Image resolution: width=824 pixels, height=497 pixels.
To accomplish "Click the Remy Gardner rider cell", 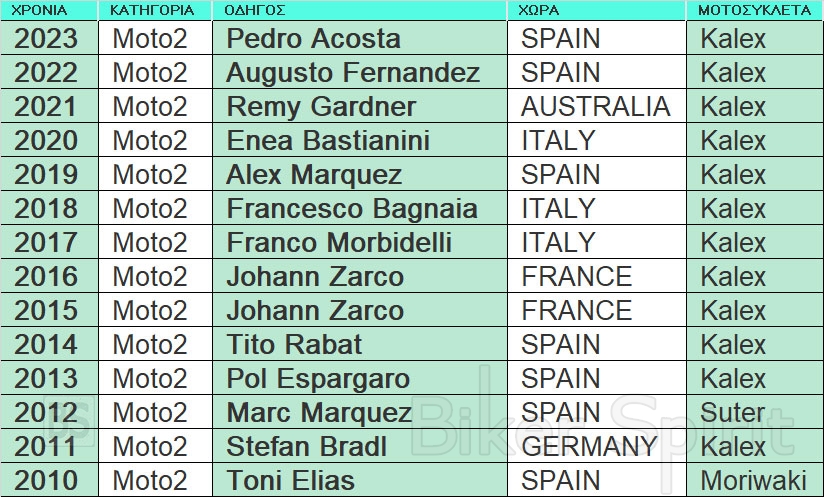I will click(x=320, y=107).
